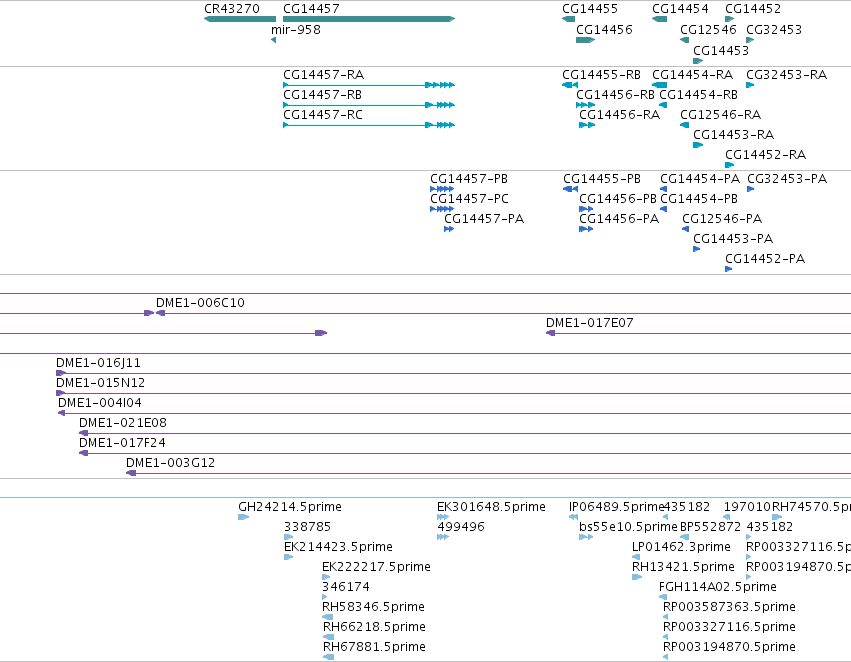Open protein CG32453-PA label
Screen dimensions: 851x662
tap(787, 179)
